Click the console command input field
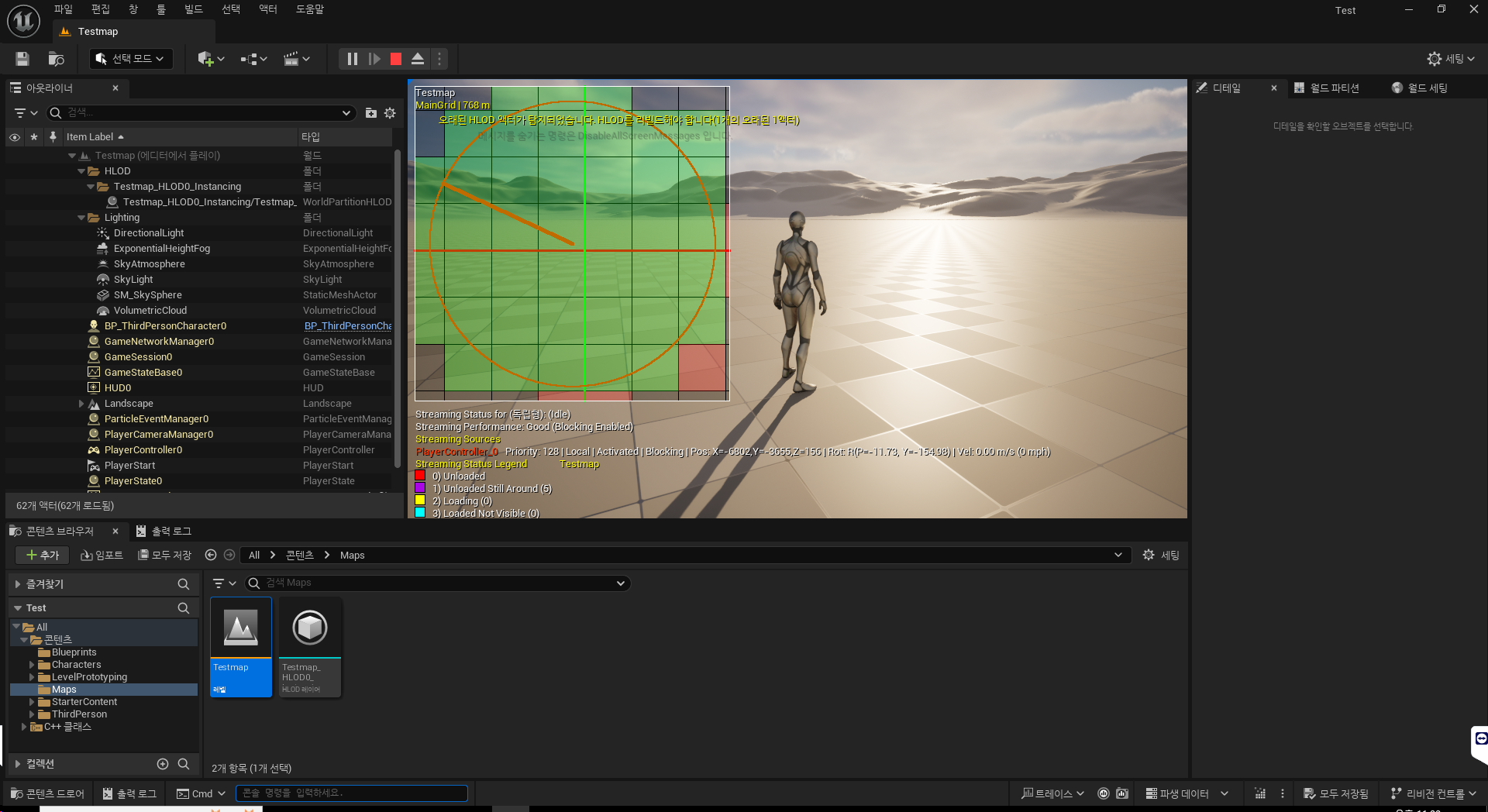 click(352, 793)
